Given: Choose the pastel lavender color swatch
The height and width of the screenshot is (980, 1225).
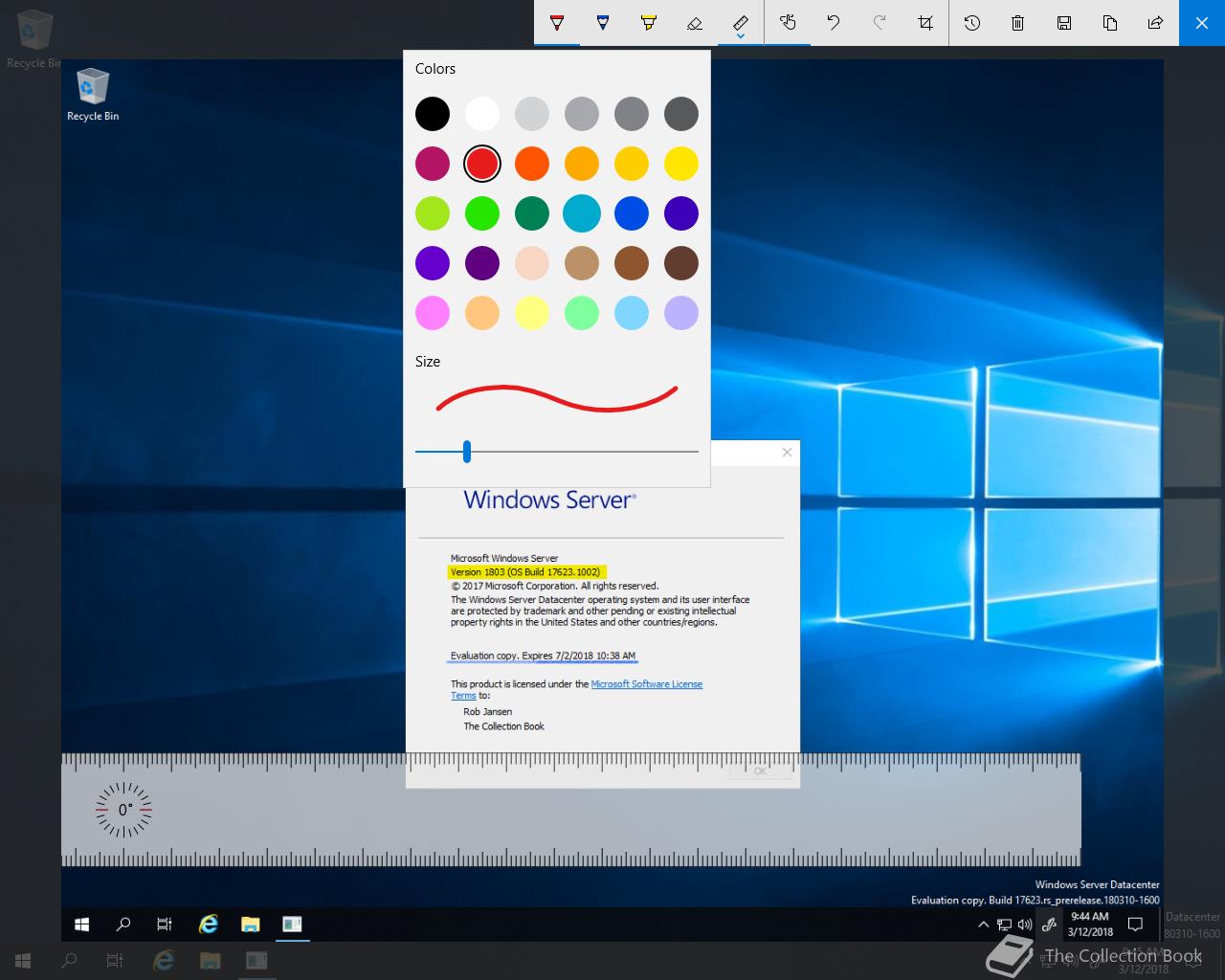Looking at the screenshot, I should pyautogui.click(x=681, y=313).
